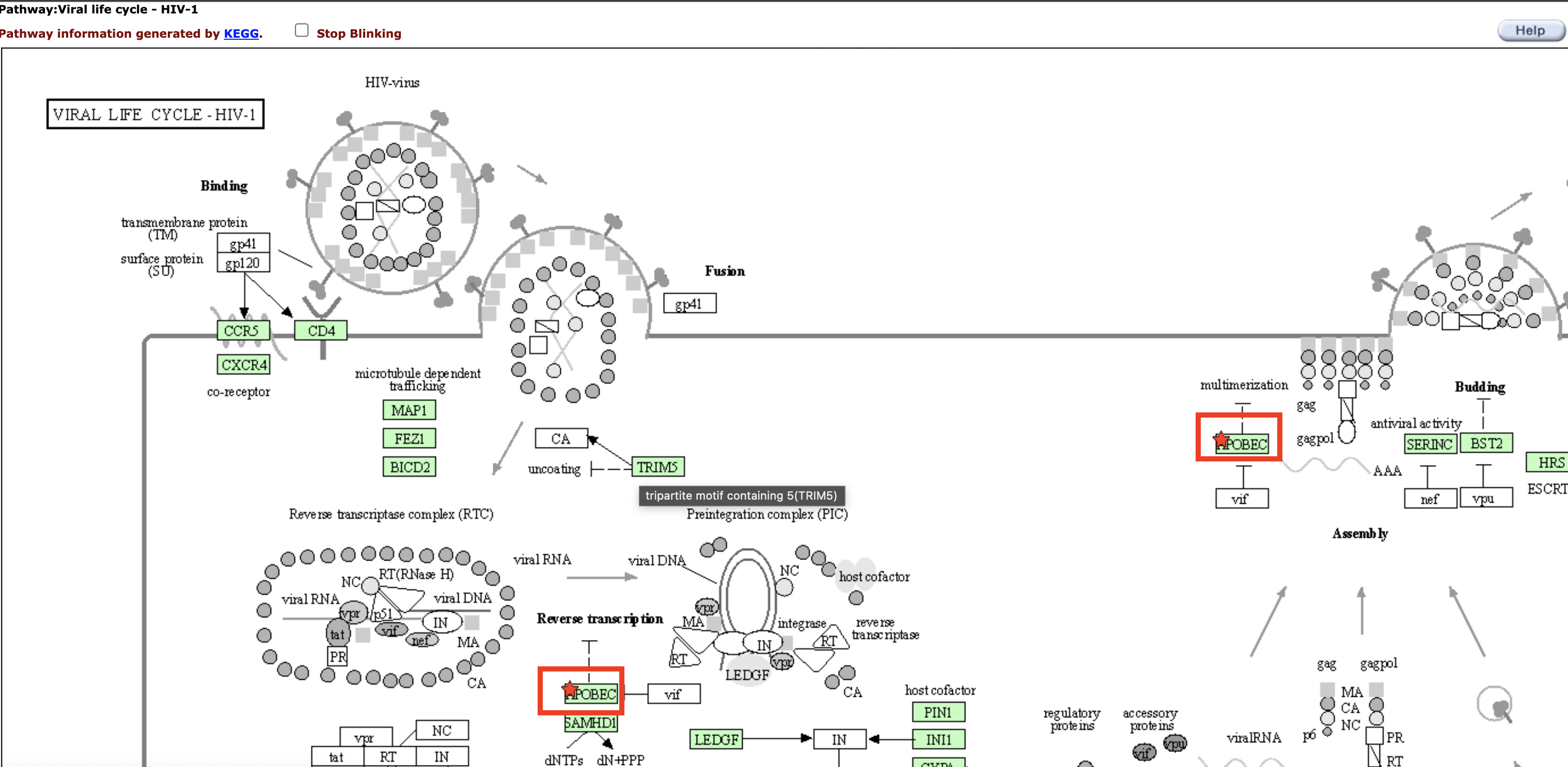Screen dimensions: 1568x767
Task: Select the FEZ1 gene box
Action: coord(409,439)
